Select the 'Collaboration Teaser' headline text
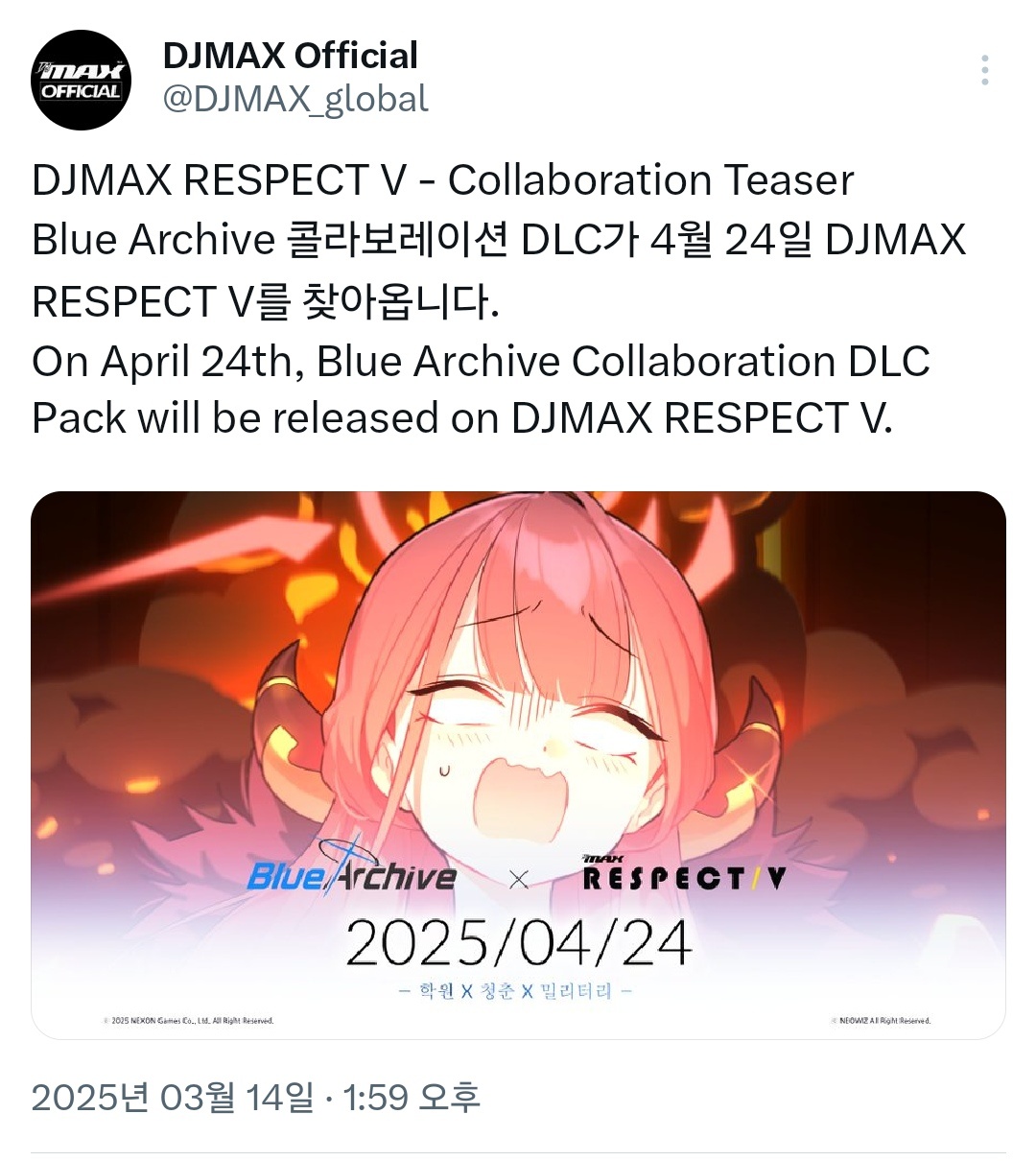1036x1161 pixels. (650, 180)
